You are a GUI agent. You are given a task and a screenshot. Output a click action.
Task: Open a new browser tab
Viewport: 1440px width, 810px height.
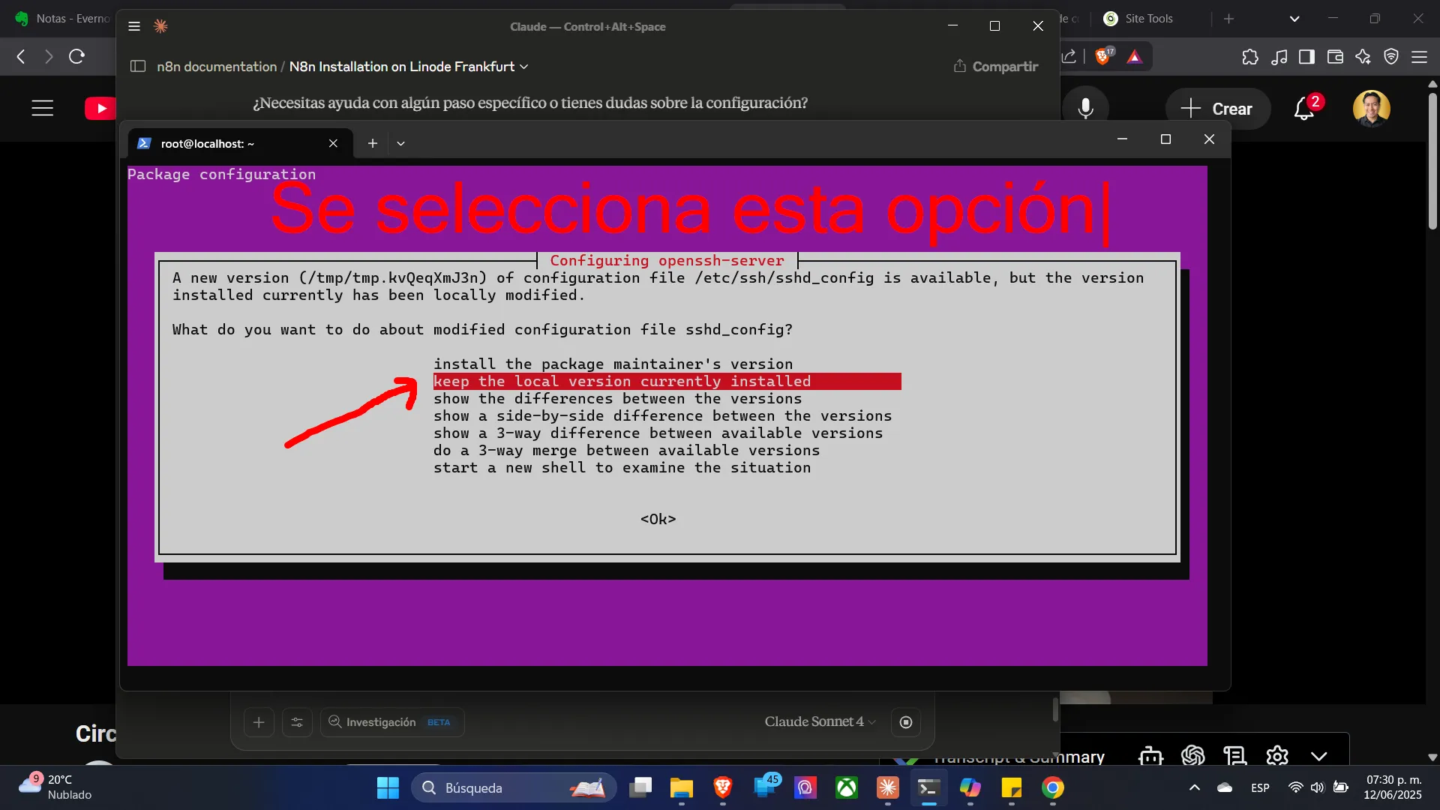(1229, 19)
